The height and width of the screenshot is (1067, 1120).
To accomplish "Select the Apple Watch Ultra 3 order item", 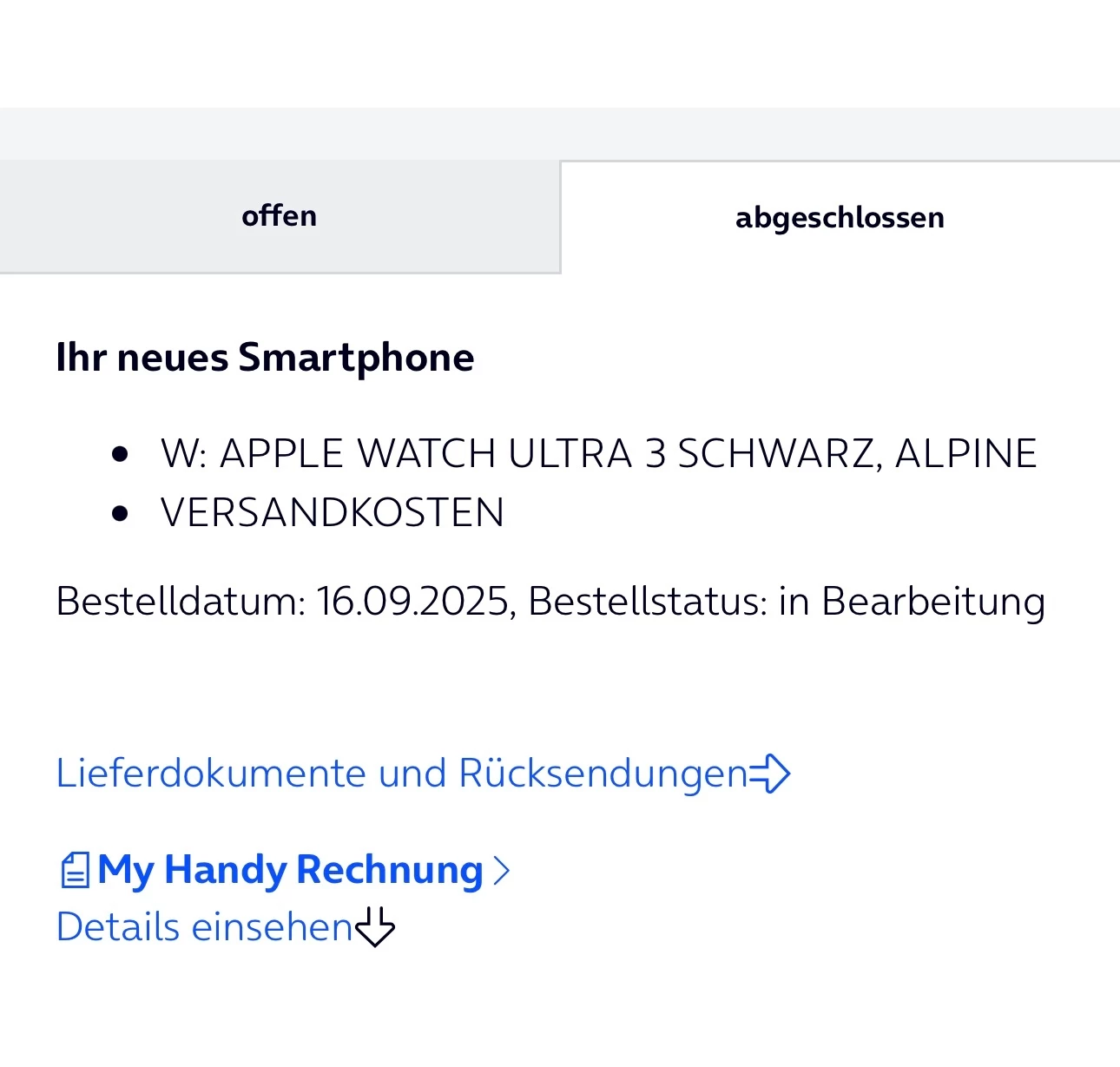I will 598,454.
